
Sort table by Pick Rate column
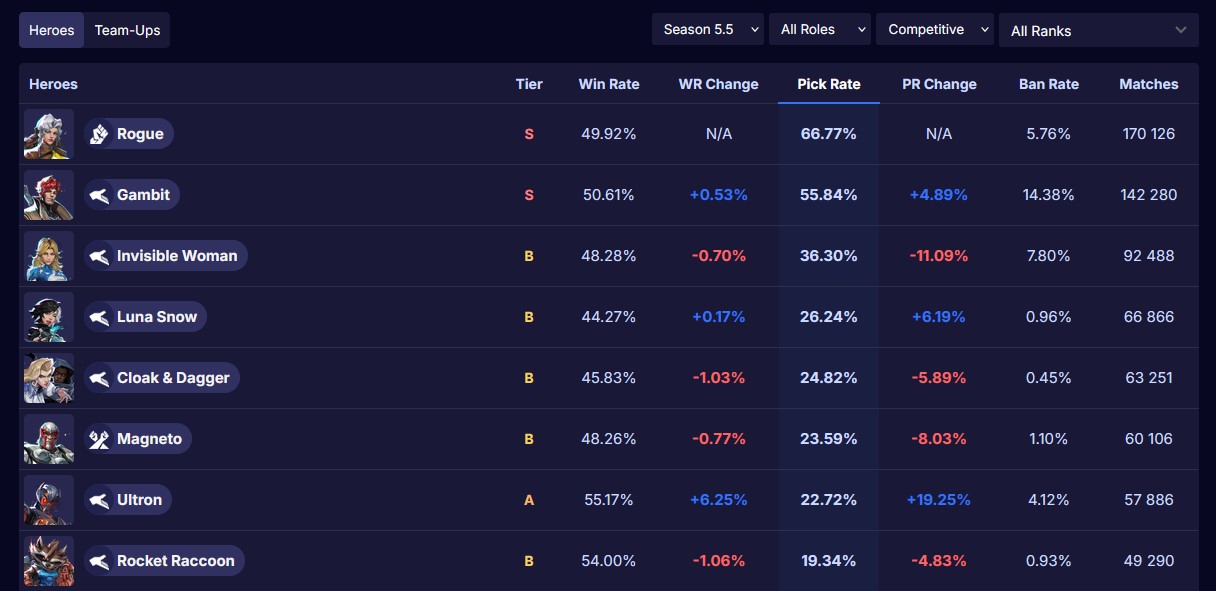pyautogui.click(x=829, y=84)
